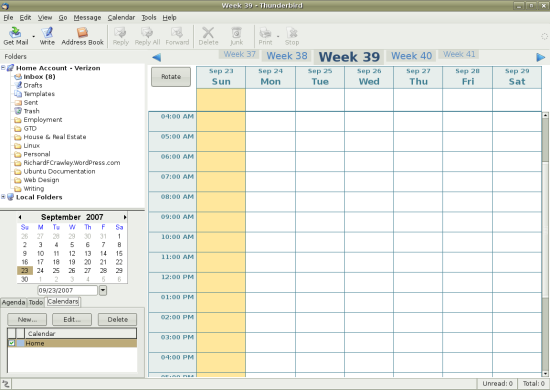Jump to Week 41
This screenshot has width=550, height=390.
click(x=459, y=54)
